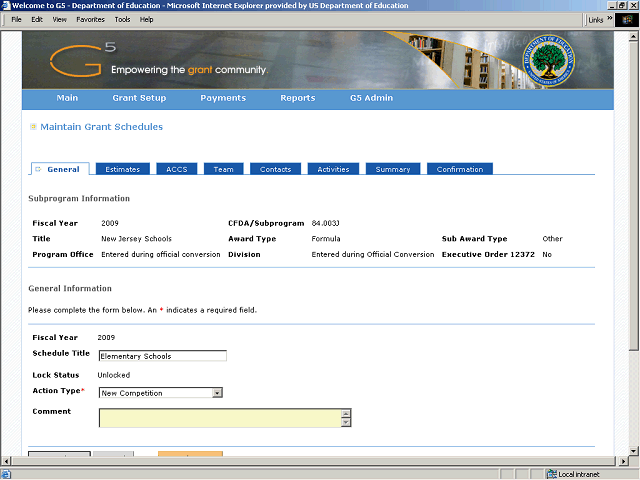Click the Local intranet zone icon

(x=551, y=474)
